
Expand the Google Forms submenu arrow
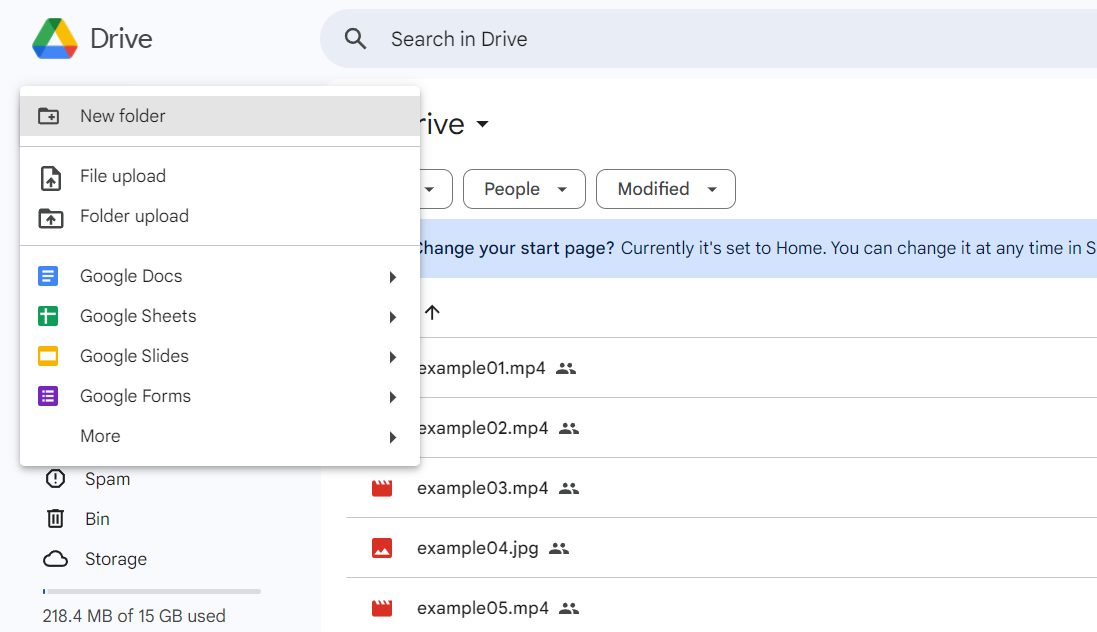click(393, 397)
